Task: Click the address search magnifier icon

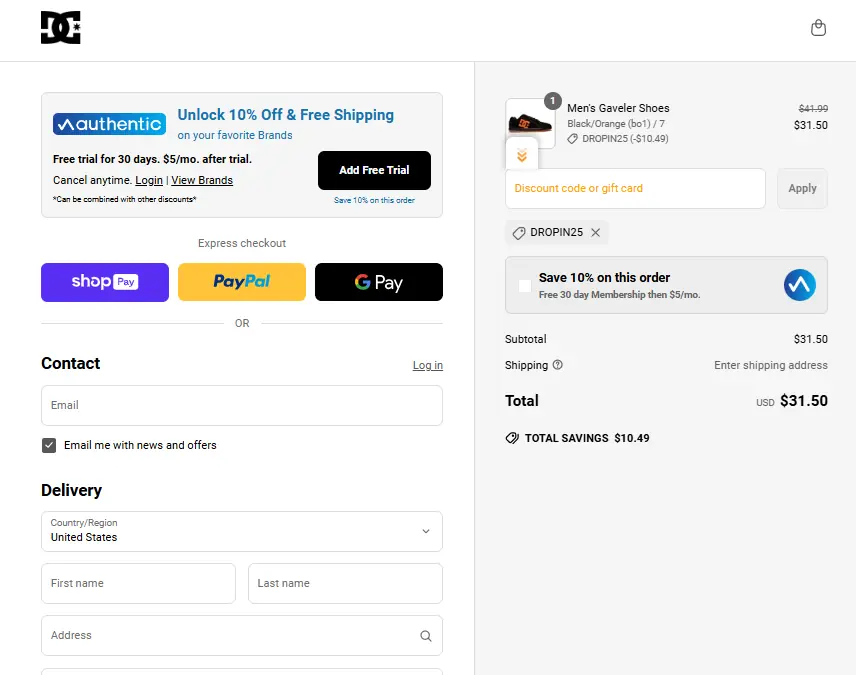Action: pos(426,636)
